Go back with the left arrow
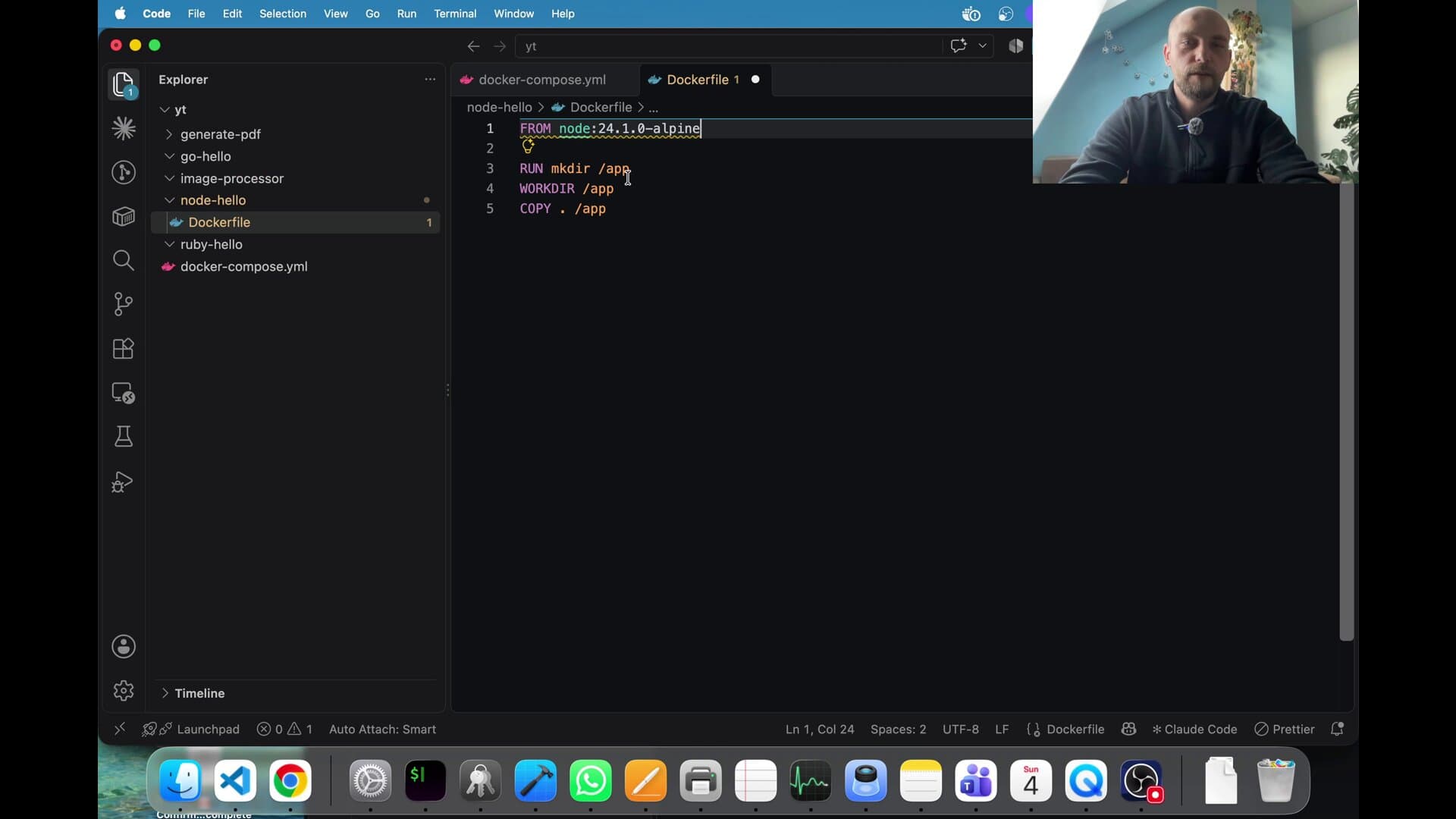This screenshot has height=819, width=1456. tap(473, 46)
